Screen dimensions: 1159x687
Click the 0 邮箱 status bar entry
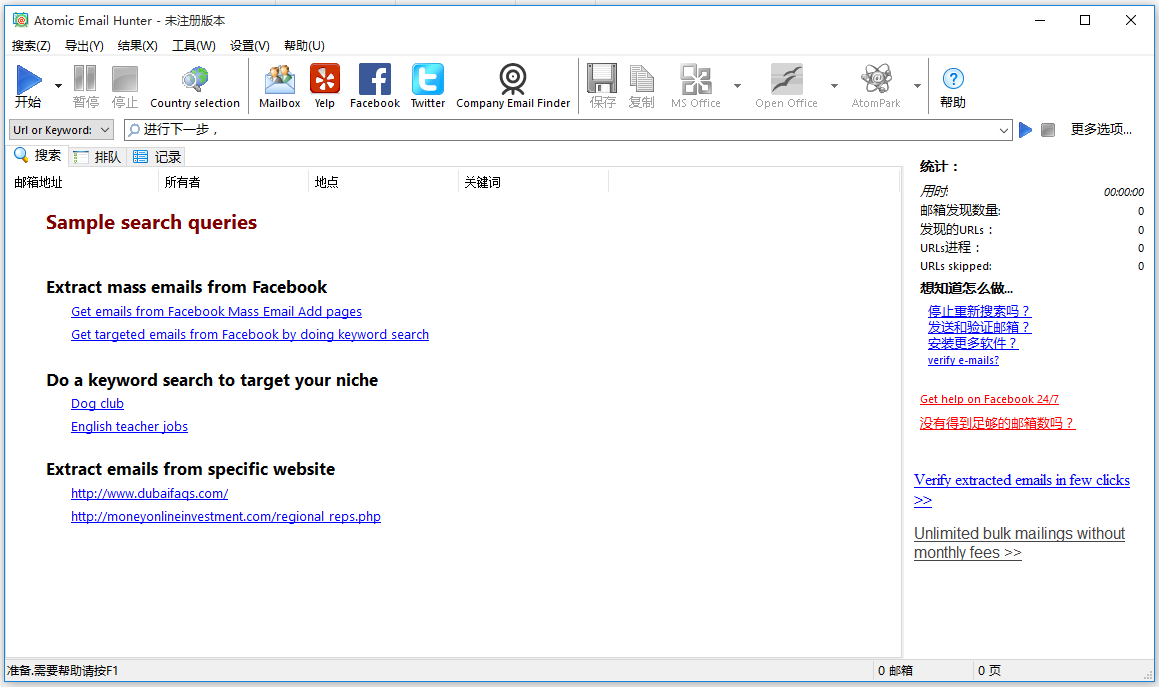click(x=895, y=671)
